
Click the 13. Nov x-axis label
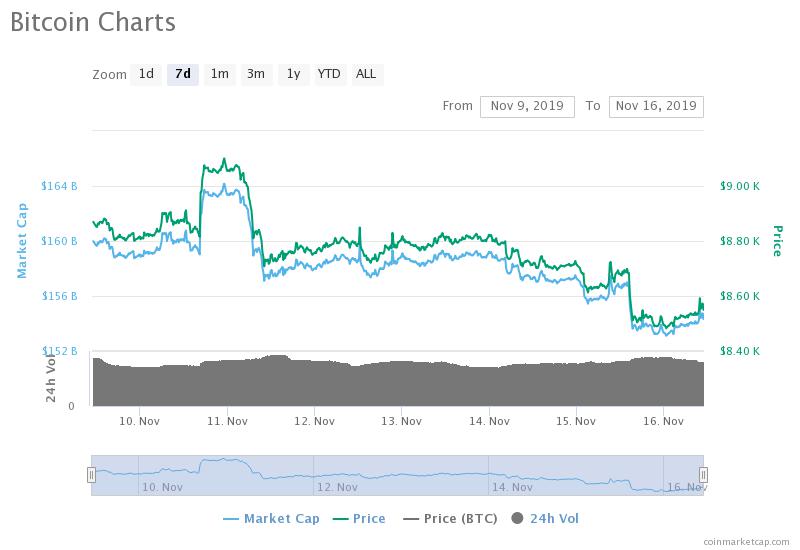click(x=402, y=421)
